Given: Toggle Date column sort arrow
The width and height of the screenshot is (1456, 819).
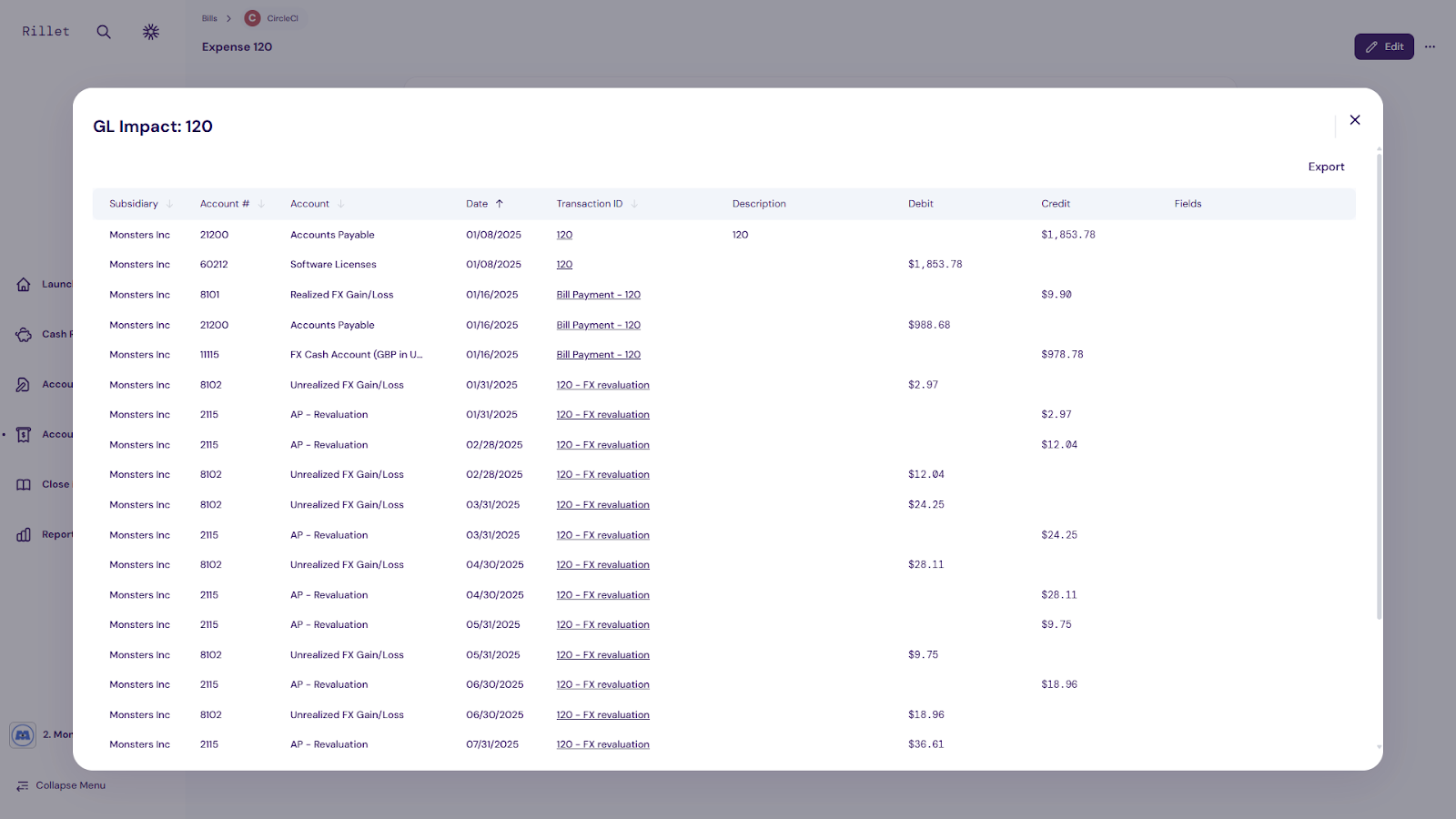Looking at the screenshot, I should pos(500,204).
